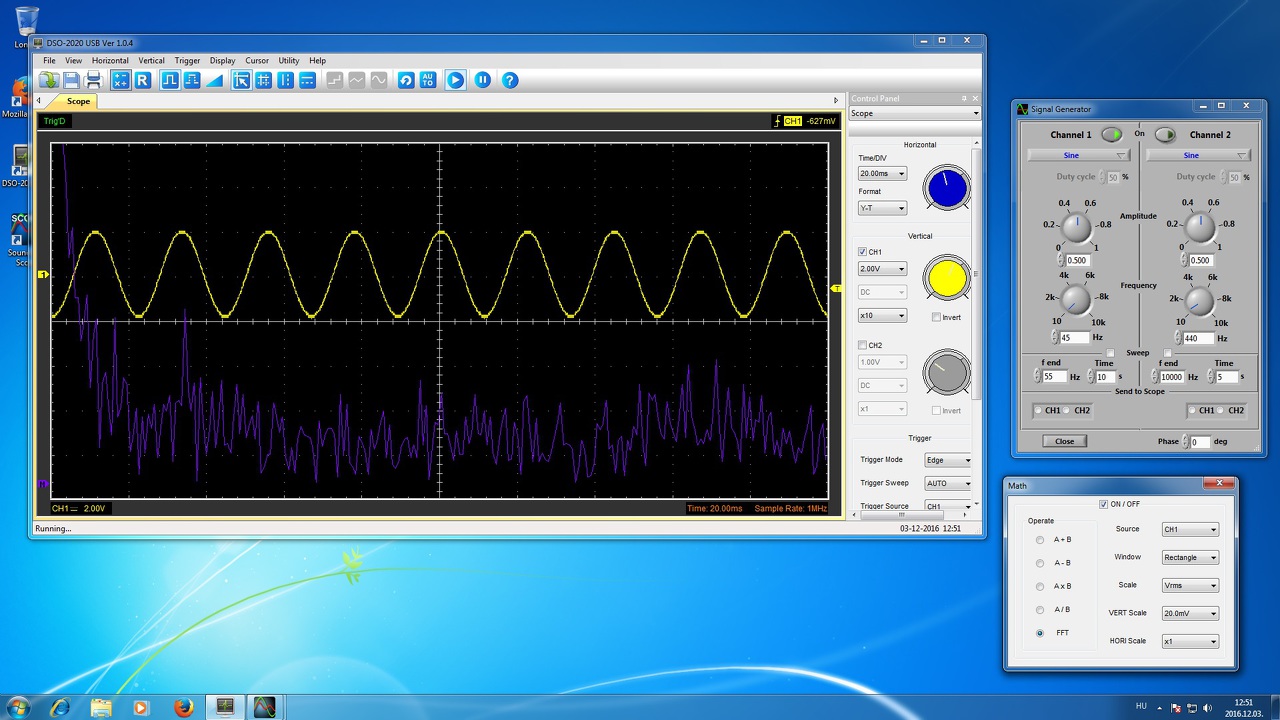The height and width of the screenshot is (720, 1280).
Task: Click the Signal Generator Close button
Action: [x=1064, y=441]
